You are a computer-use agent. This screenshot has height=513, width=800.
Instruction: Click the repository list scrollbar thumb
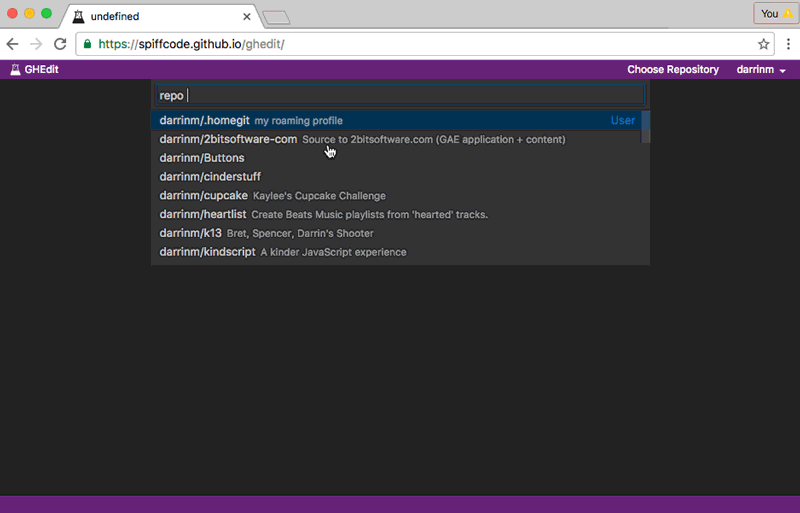click(645, 127)
